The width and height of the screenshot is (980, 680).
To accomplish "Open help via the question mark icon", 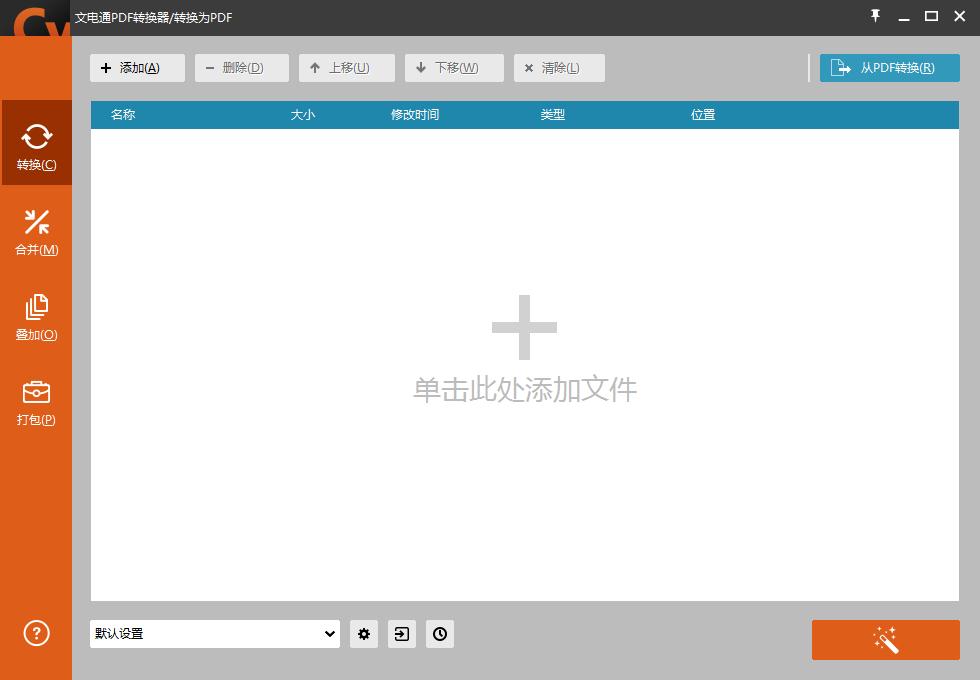I will click(37, 633).
